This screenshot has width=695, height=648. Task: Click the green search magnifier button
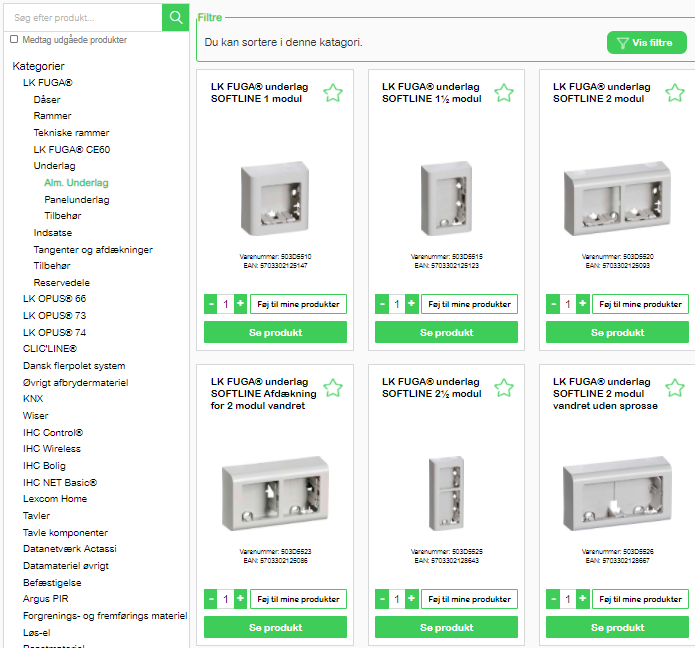click(176, 17)
